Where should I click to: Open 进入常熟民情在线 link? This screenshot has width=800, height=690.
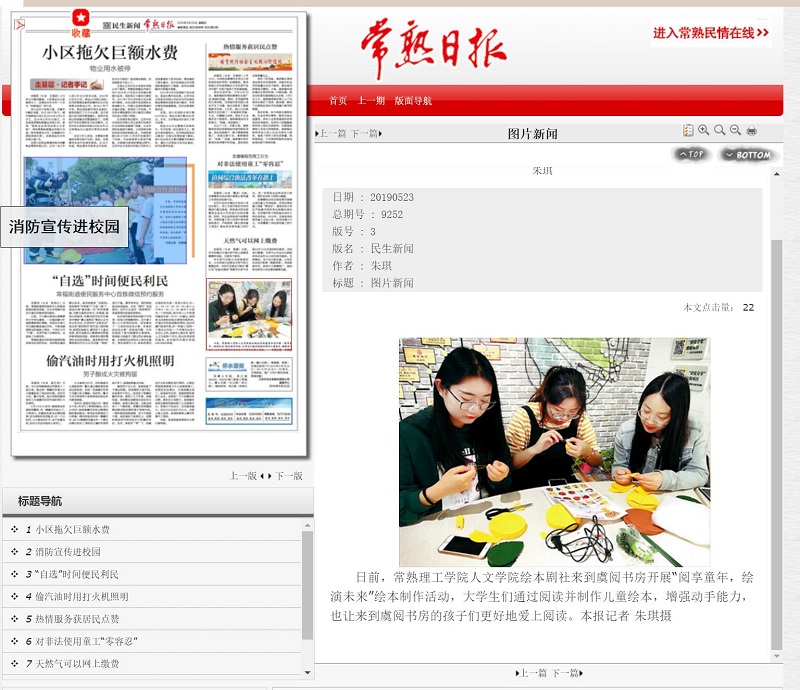pyautogui.click(x=711, y=33)
